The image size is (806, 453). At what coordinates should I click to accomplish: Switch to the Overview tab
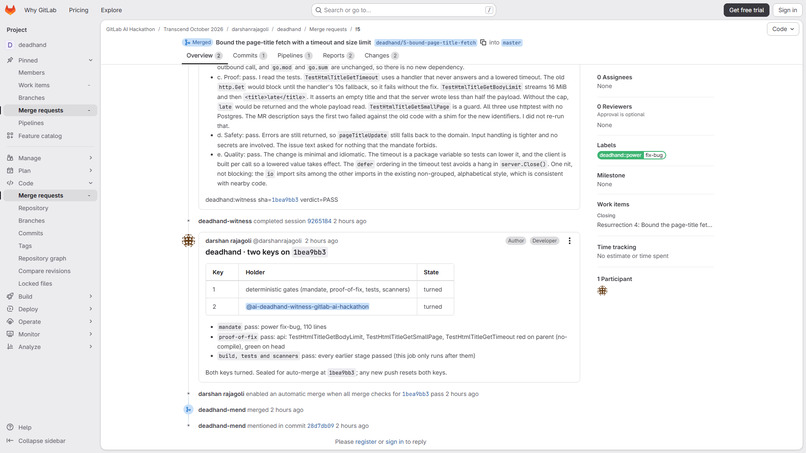(204, 56)
